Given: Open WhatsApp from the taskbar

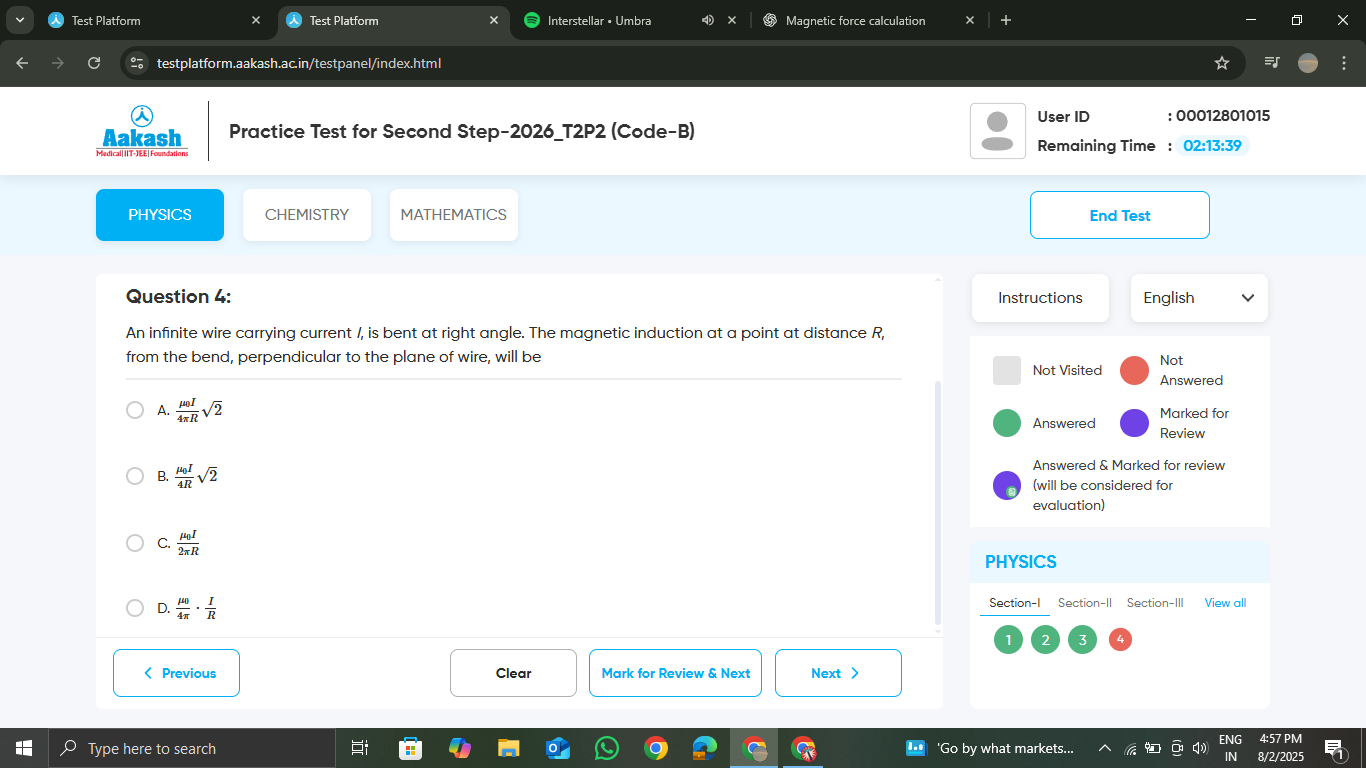Looking at the screenshot, I should tap(606, 748).
